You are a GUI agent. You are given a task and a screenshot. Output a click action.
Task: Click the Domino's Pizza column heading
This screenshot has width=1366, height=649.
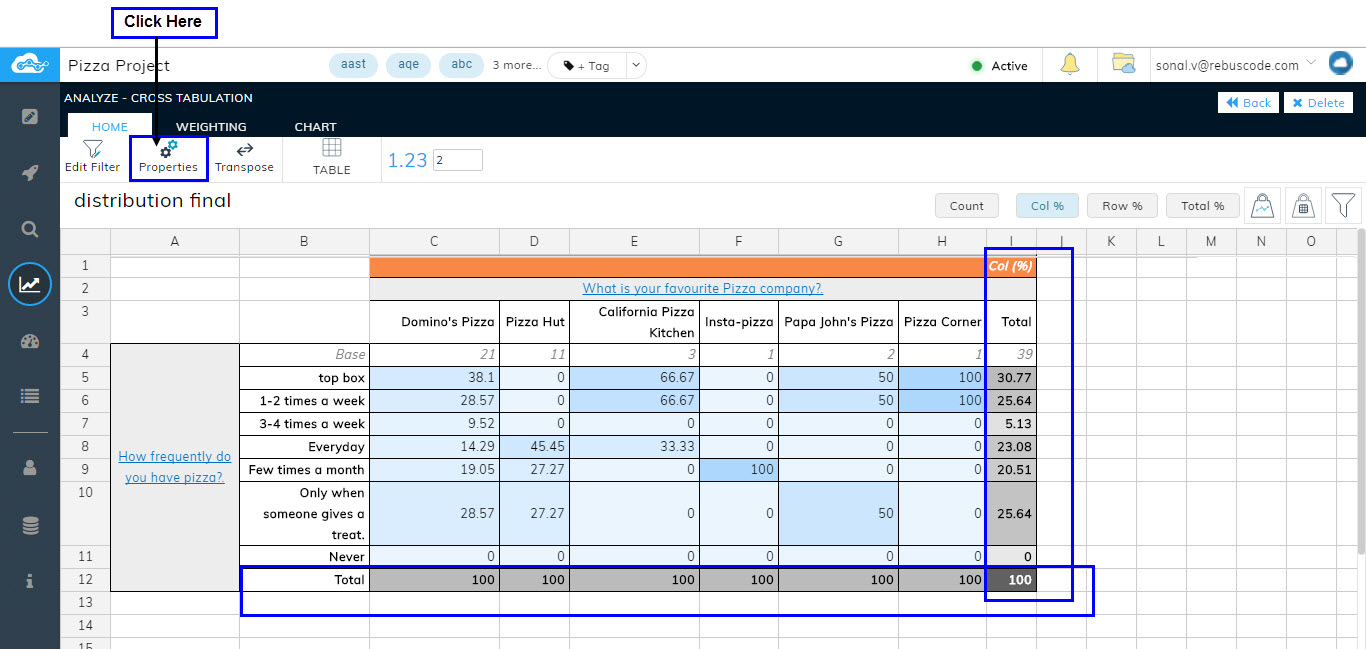coord(434,322)
